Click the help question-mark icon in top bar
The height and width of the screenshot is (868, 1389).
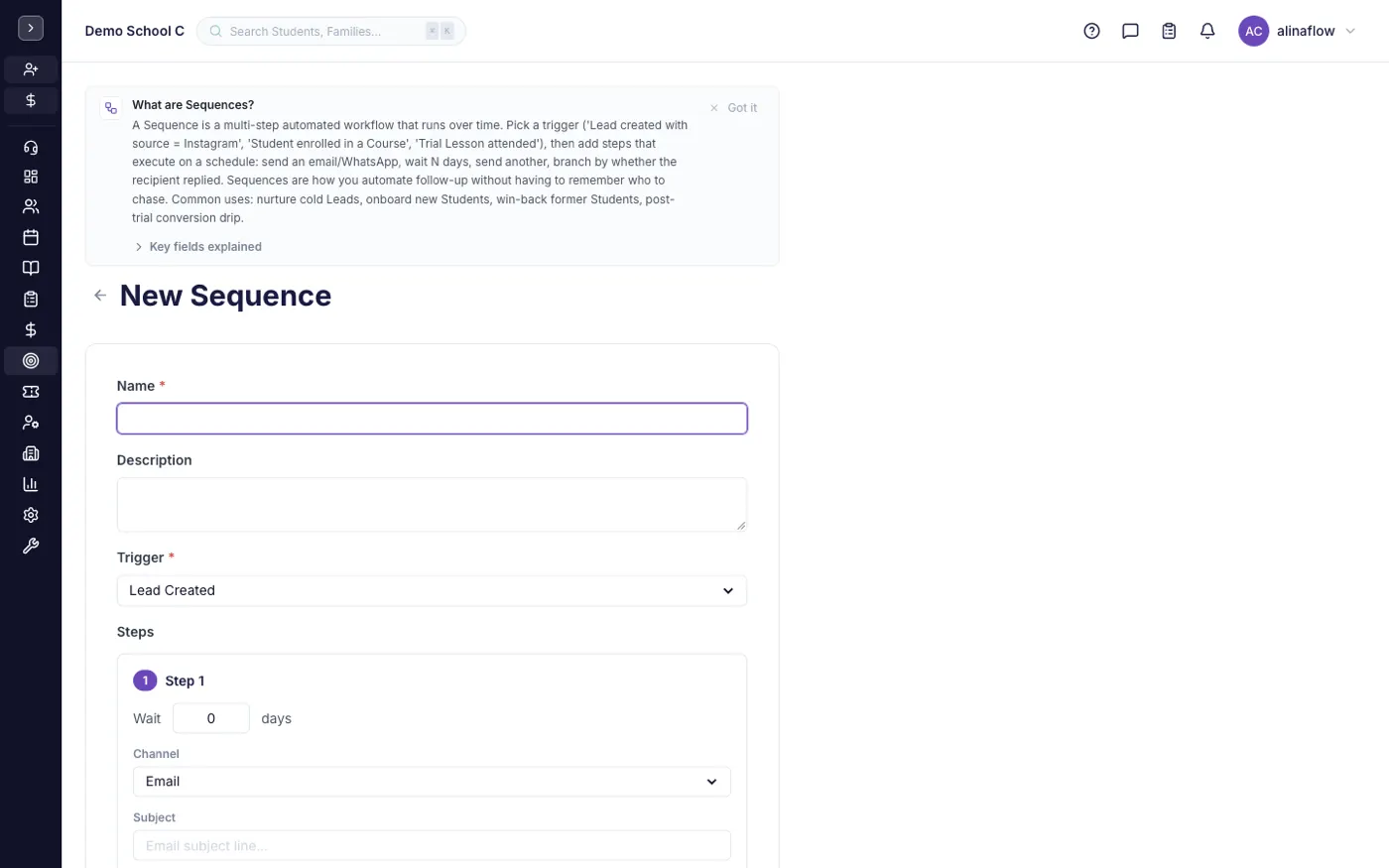point(1091,31)
